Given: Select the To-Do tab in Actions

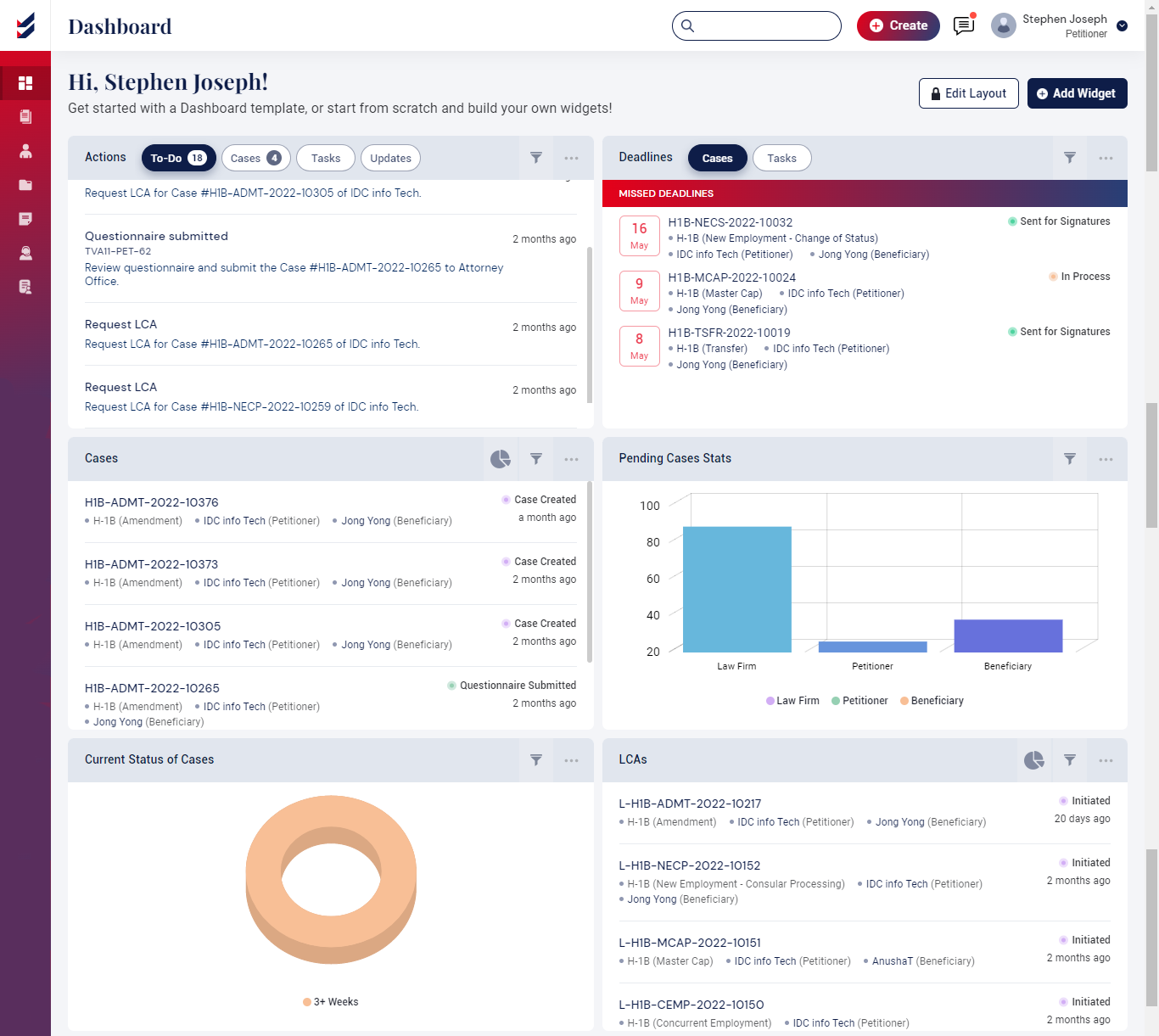Looking at the screenshot, I should [x=178, y=158].
